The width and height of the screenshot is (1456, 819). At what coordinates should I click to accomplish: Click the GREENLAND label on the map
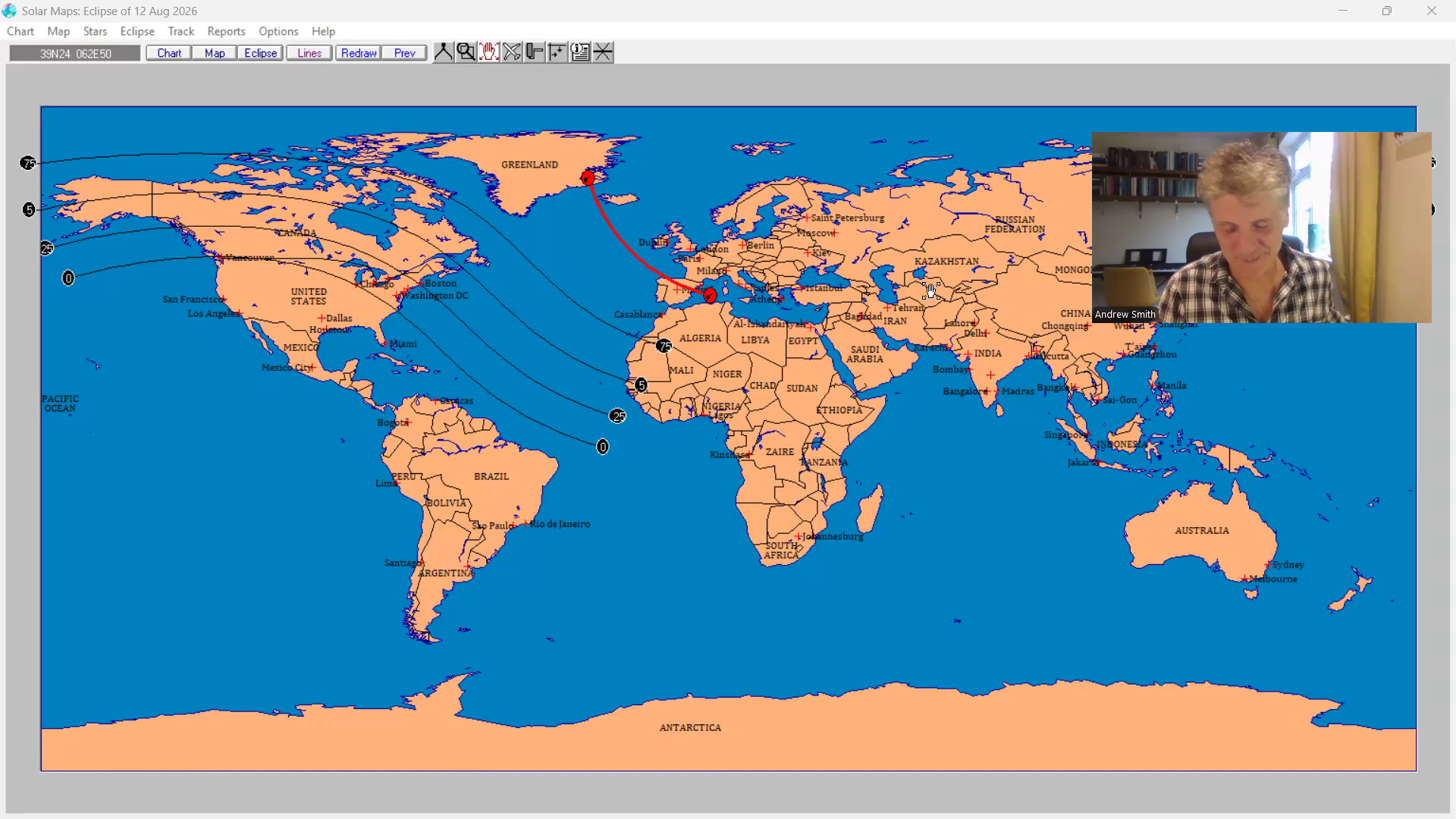[529, 165]
